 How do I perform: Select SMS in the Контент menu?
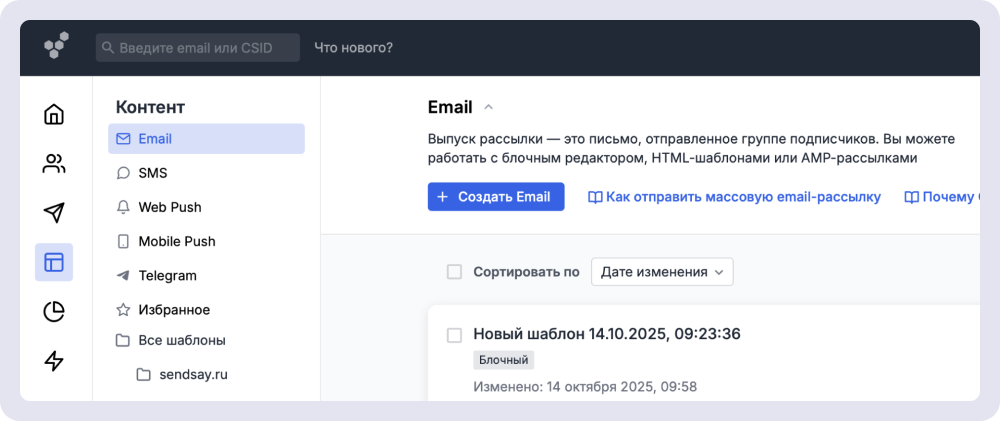152,173
